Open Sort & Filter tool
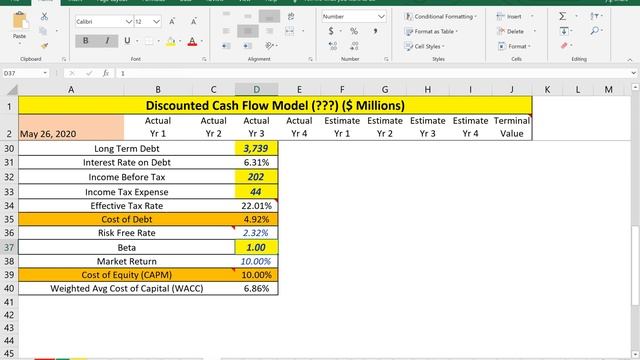640x360 pixels. (x=594, y=16)
